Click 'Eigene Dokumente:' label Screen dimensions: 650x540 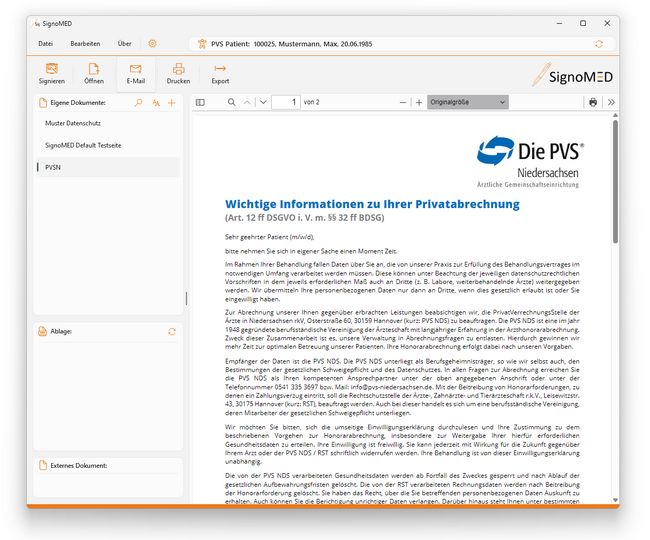tap(78, 103)
